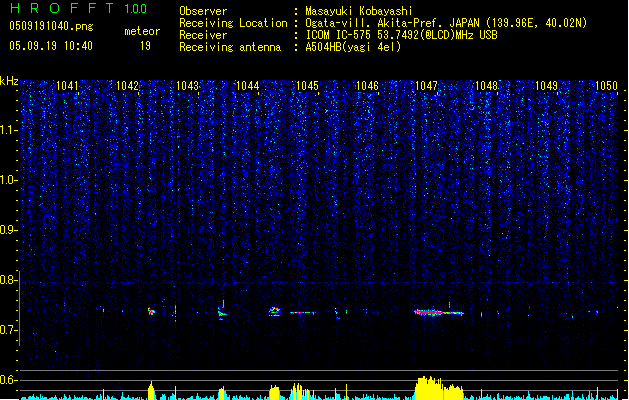
Task: Click the 1.0 kHz axis label
Action: tap(9, 180)
